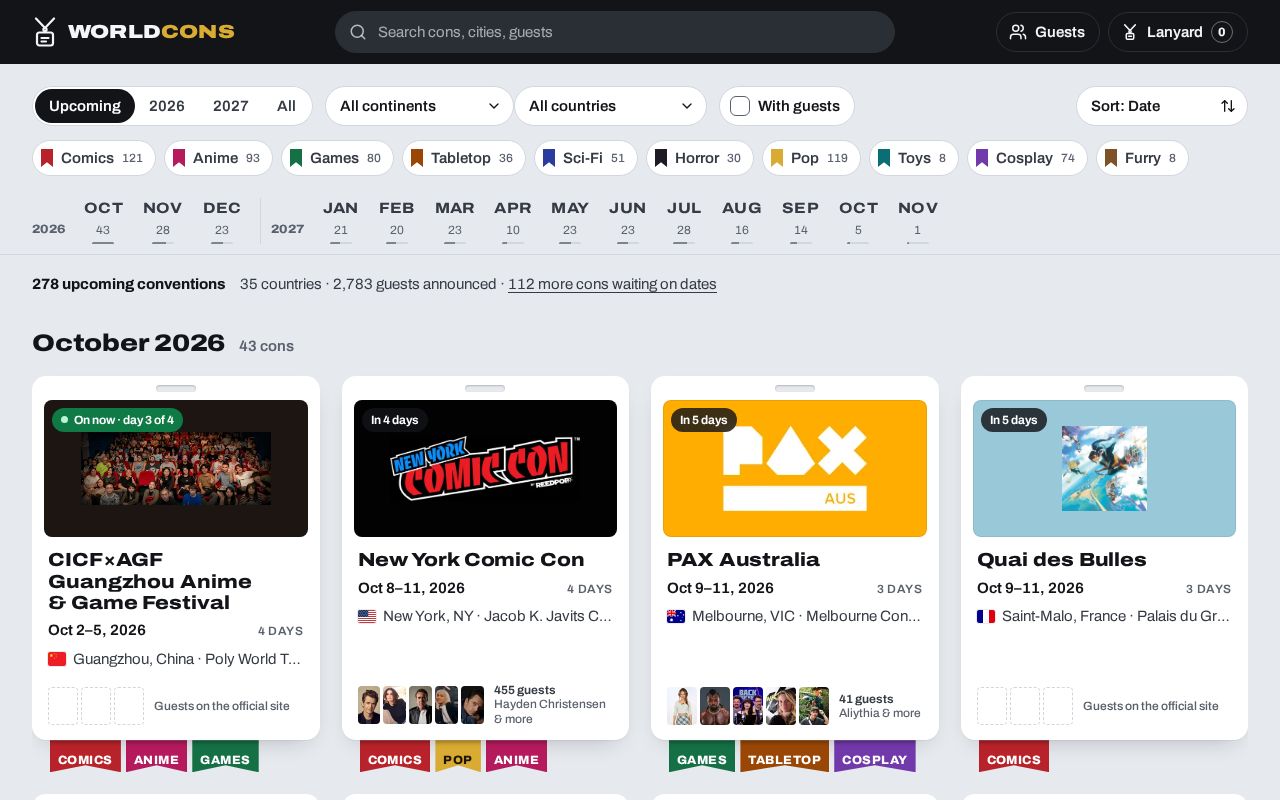Open the Quai des Bulles title
Screen dimensions: 1280x800
1062,560
